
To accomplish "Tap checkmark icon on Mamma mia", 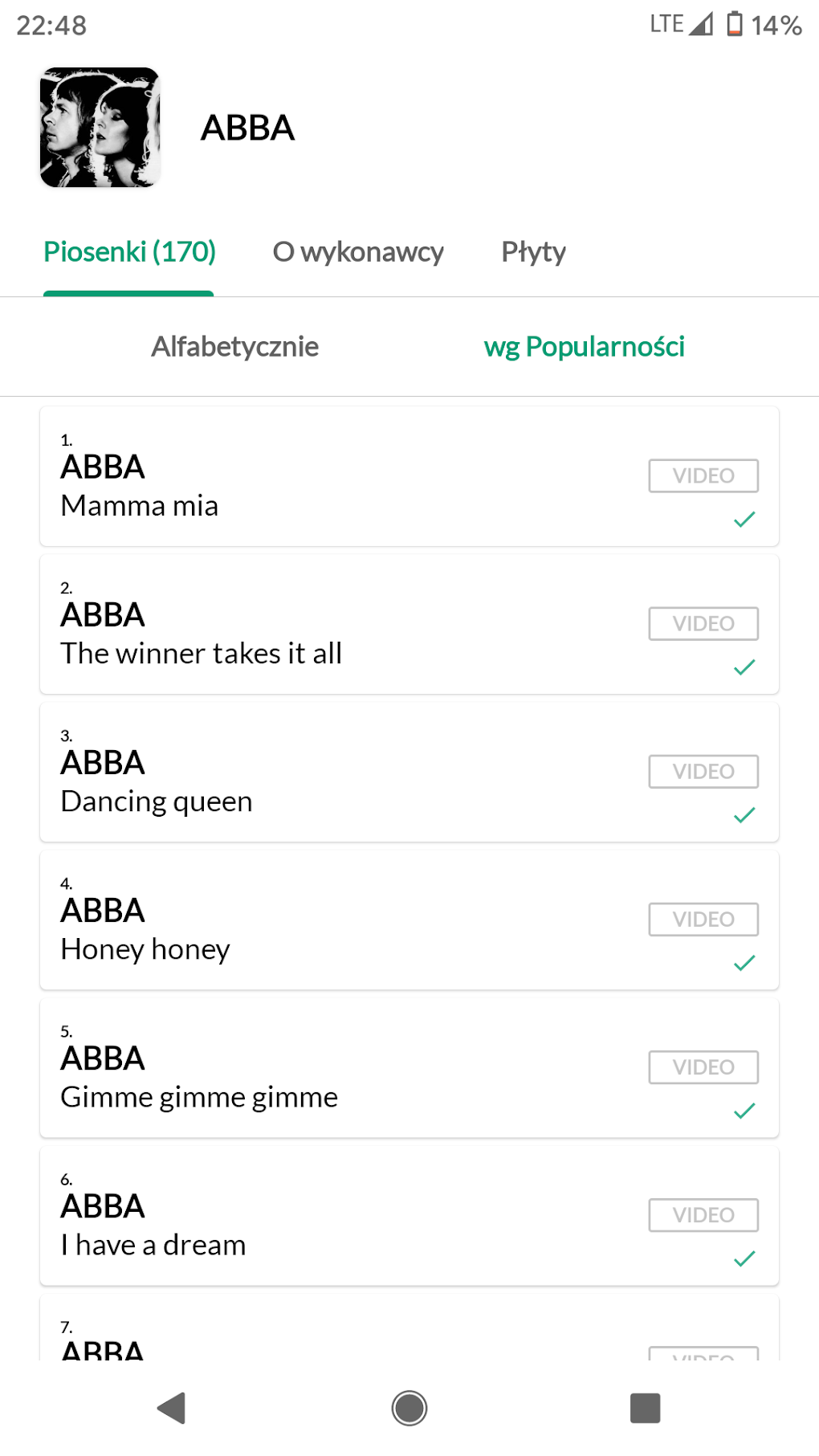I will pos(744,520).
